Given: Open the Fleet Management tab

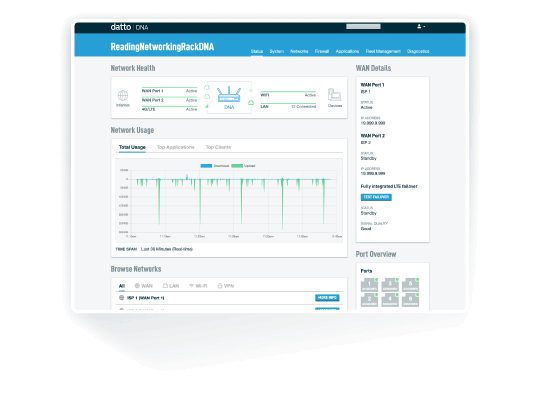Looking at the screenshot, I should (383, 51).
